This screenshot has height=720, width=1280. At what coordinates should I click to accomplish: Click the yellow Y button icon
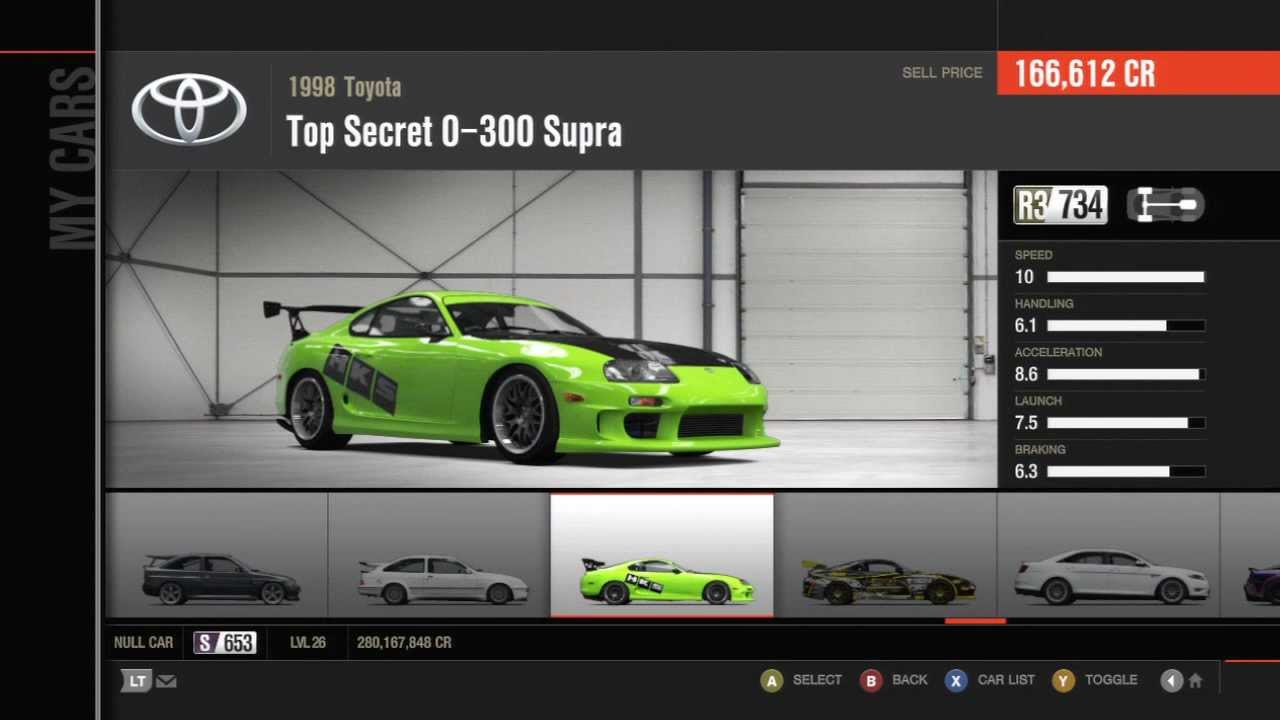(1063, 681)
